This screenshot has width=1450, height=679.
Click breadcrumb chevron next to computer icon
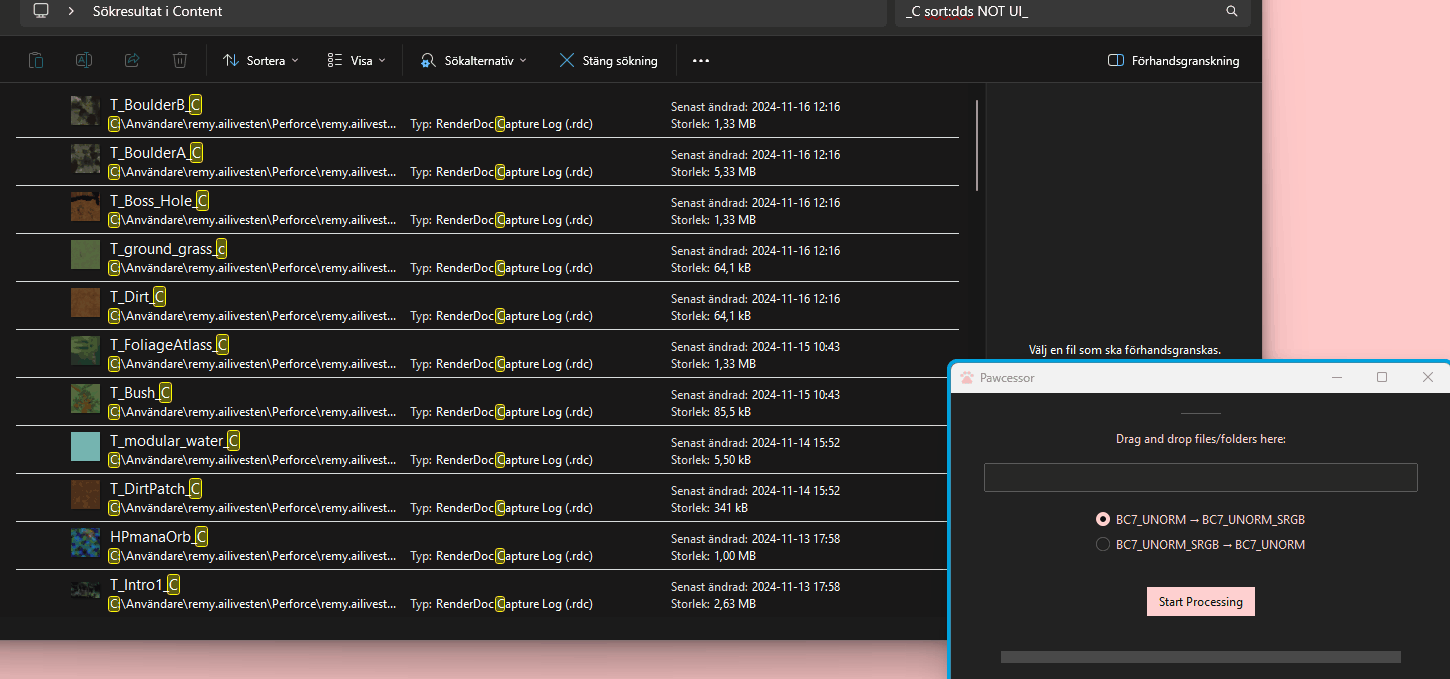point(71,11)
